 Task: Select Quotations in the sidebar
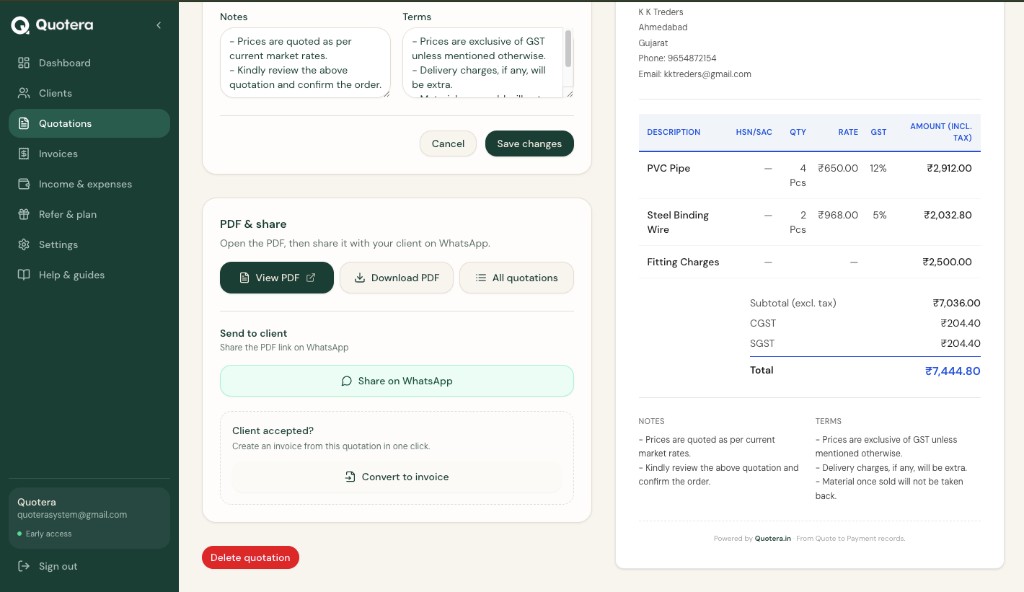(x=89, y=123)
